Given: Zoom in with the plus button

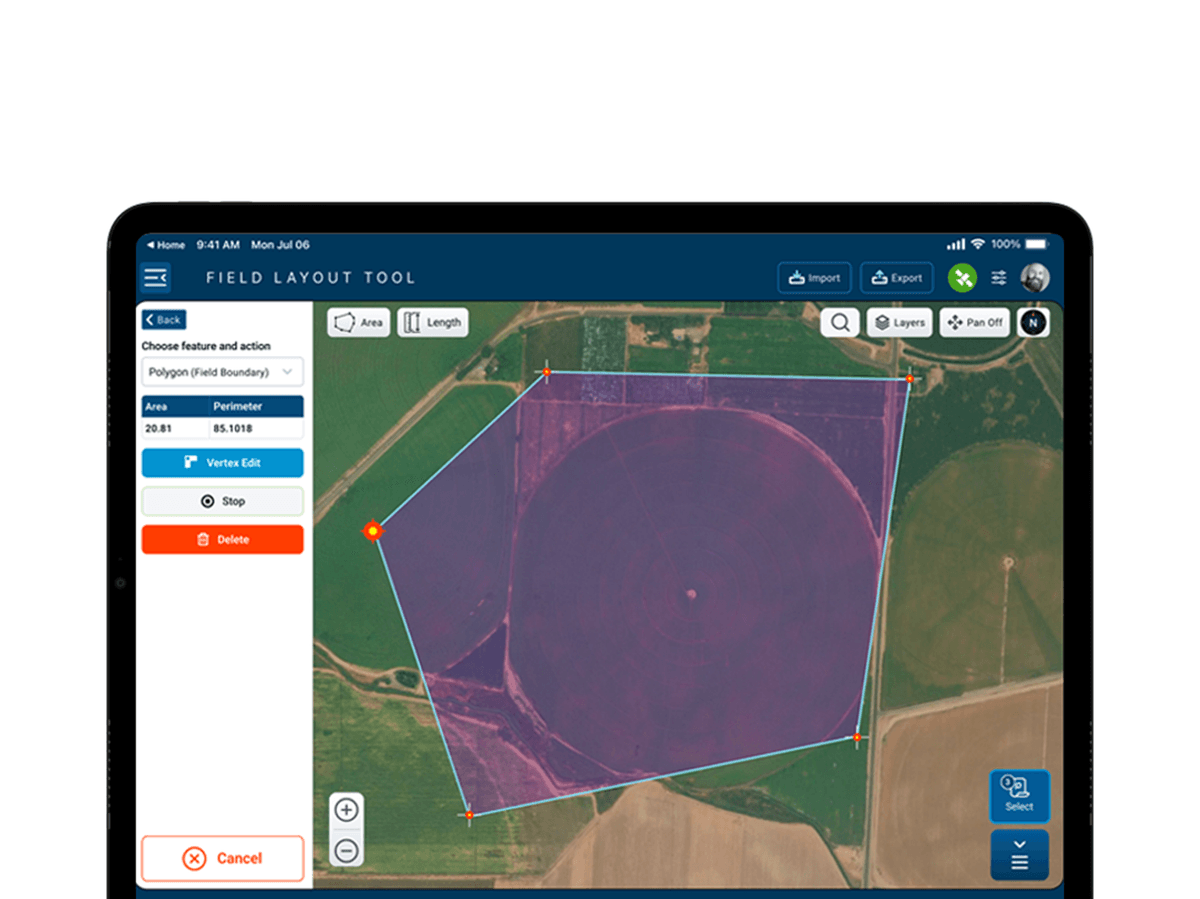Looking at the screenshot, I should [346, 810].
